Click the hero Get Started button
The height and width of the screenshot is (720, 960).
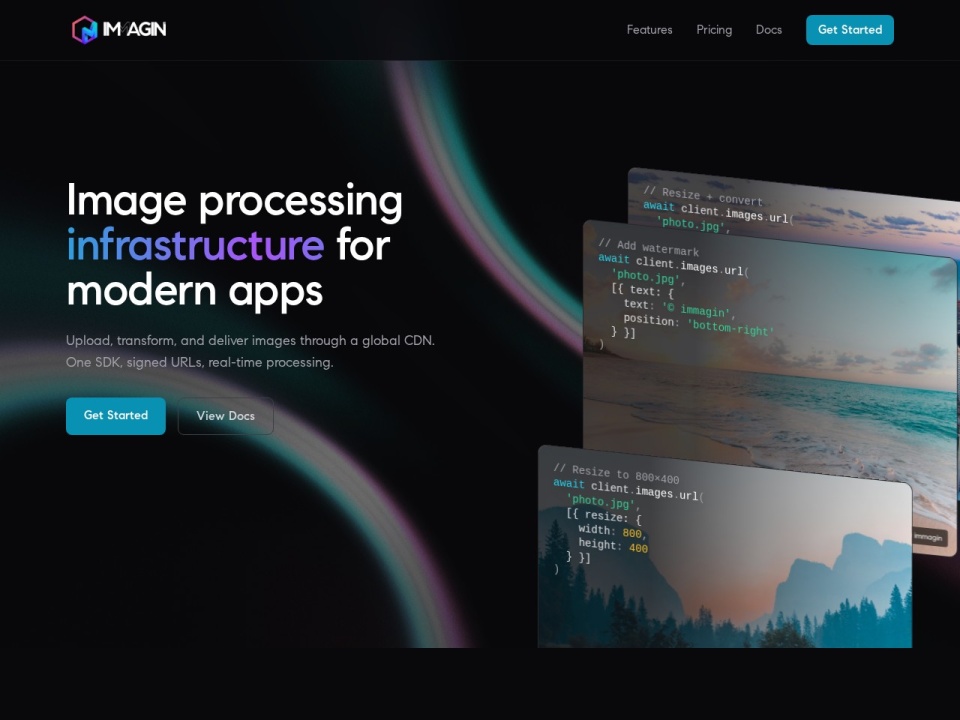coord(116,416)
